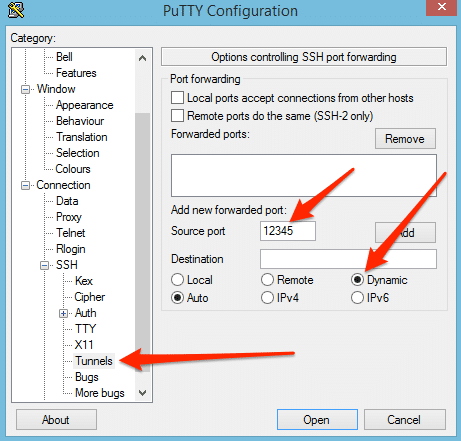Enable Local ports accept connections checkbox
The image size is (461, 441).
pyautogui.click(x=177, y=98)
